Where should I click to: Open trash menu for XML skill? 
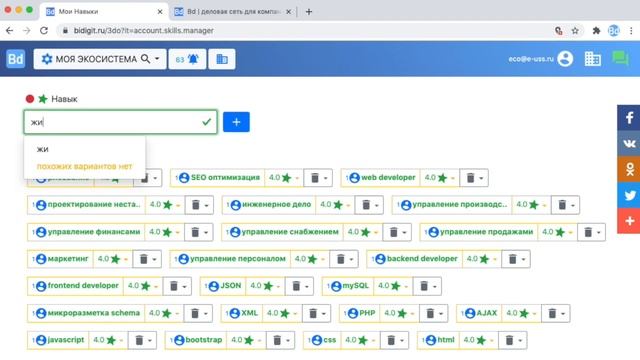tap(317, 313)
